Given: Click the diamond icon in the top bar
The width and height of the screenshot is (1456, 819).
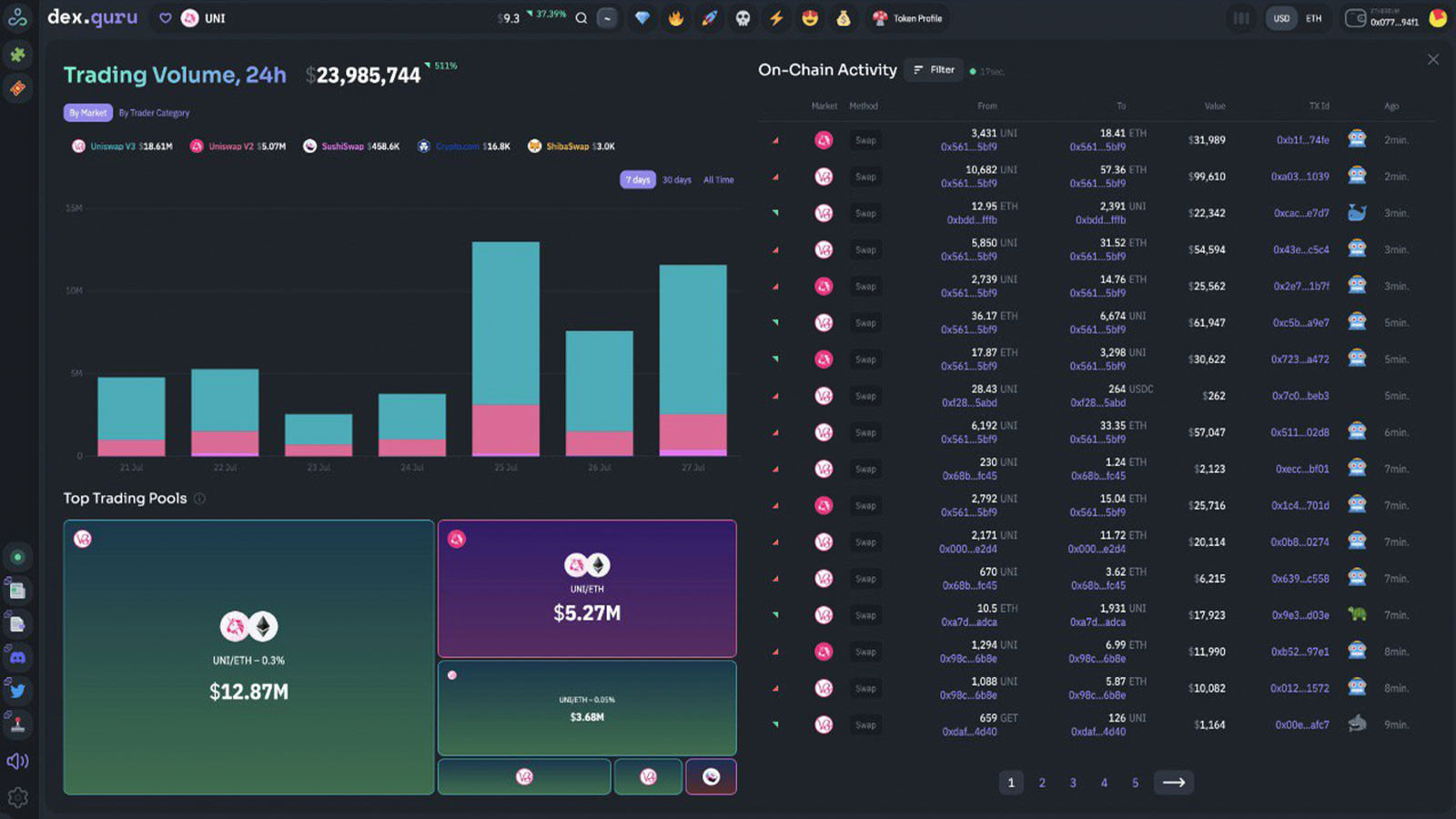Looking at the screenshot, I should pos(642,18).
